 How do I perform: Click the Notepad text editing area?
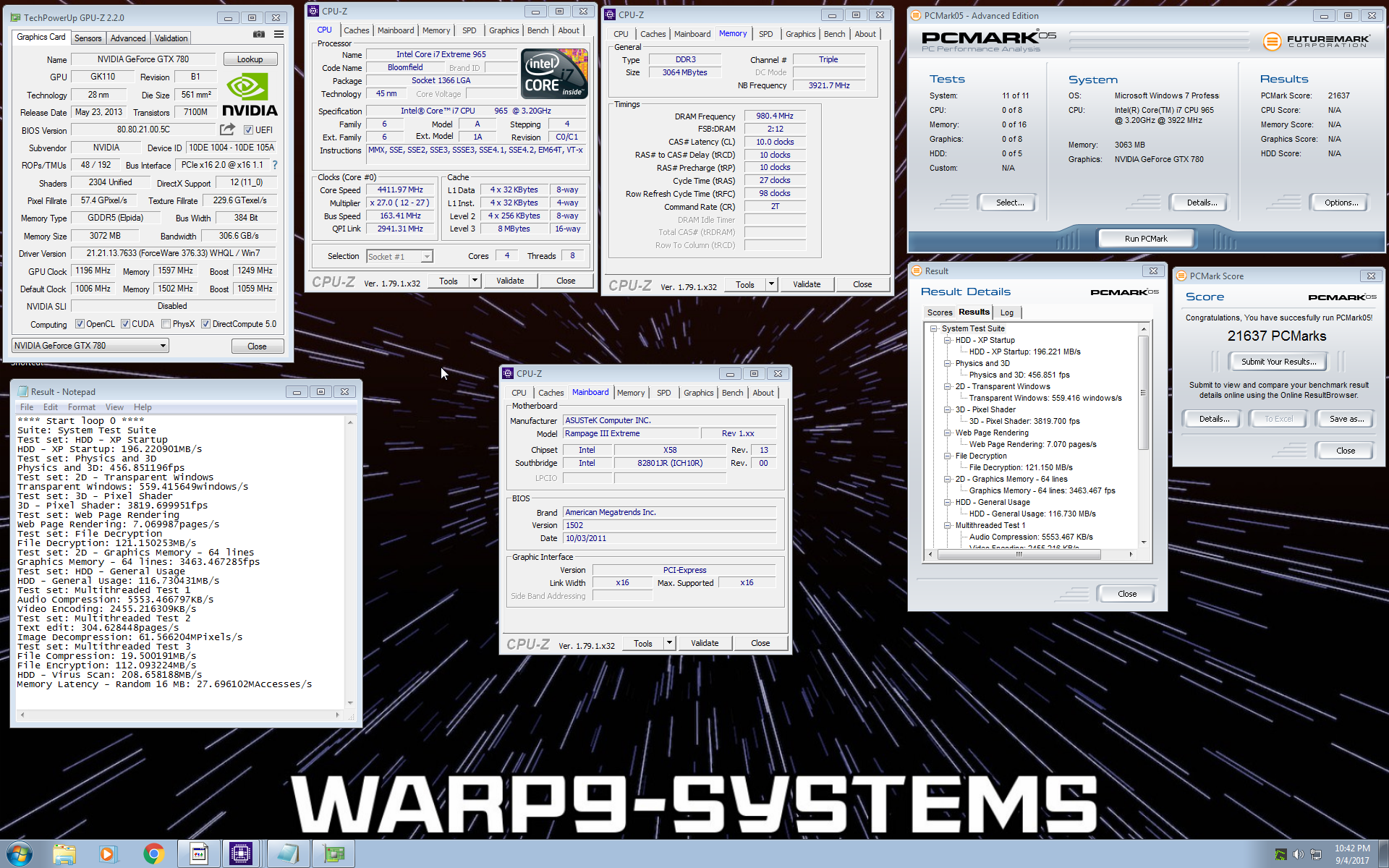(181, 561)
